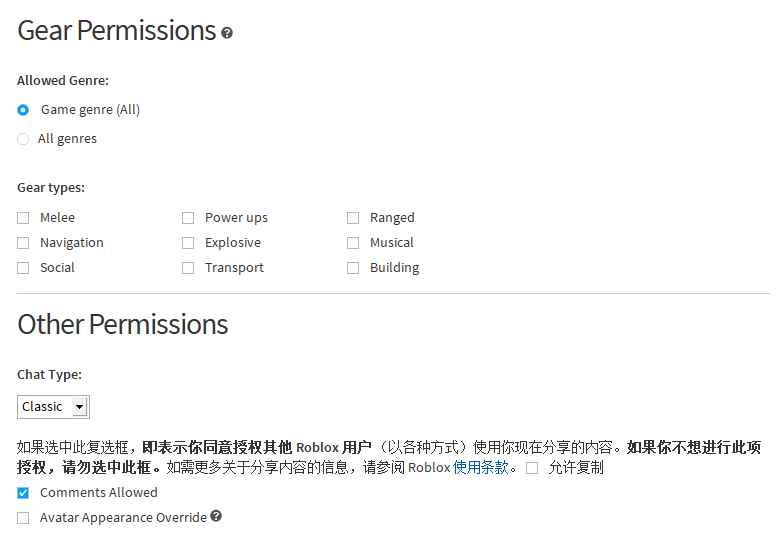Check the Navigation gear type
This screenshot has width=779, height=550.
click(x=23, y=243)
